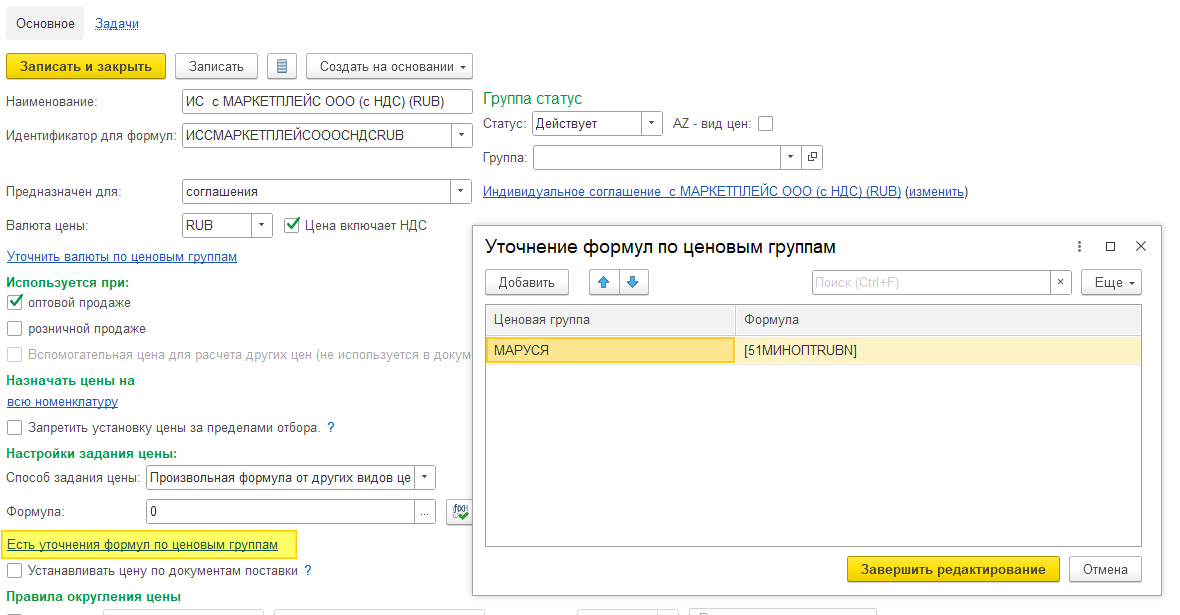
Task: Enable розничной продаже checkbox
Action: tap(15, 328)
